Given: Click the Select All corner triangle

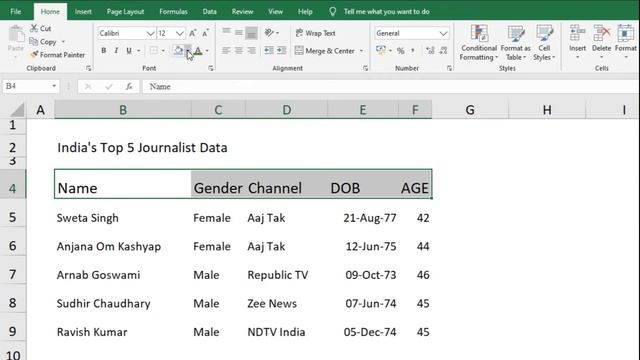Looking at the screenshot, I should click(x=17, y=110).
